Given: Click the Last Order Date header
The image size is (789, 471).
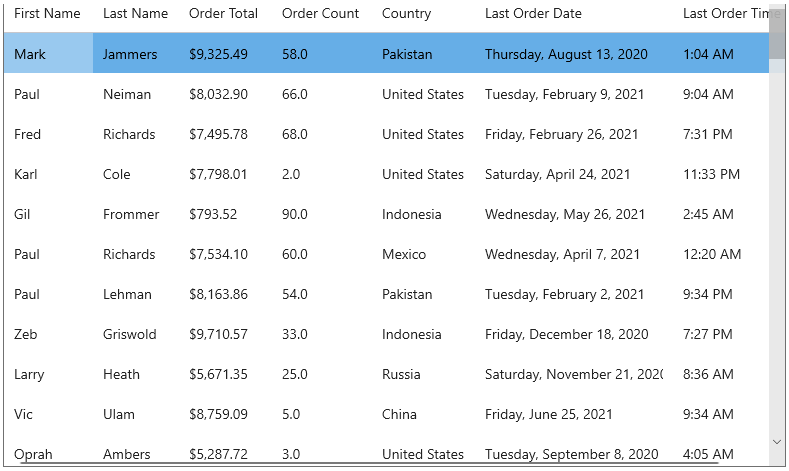Looking at the screenshot, I should 533,14.
